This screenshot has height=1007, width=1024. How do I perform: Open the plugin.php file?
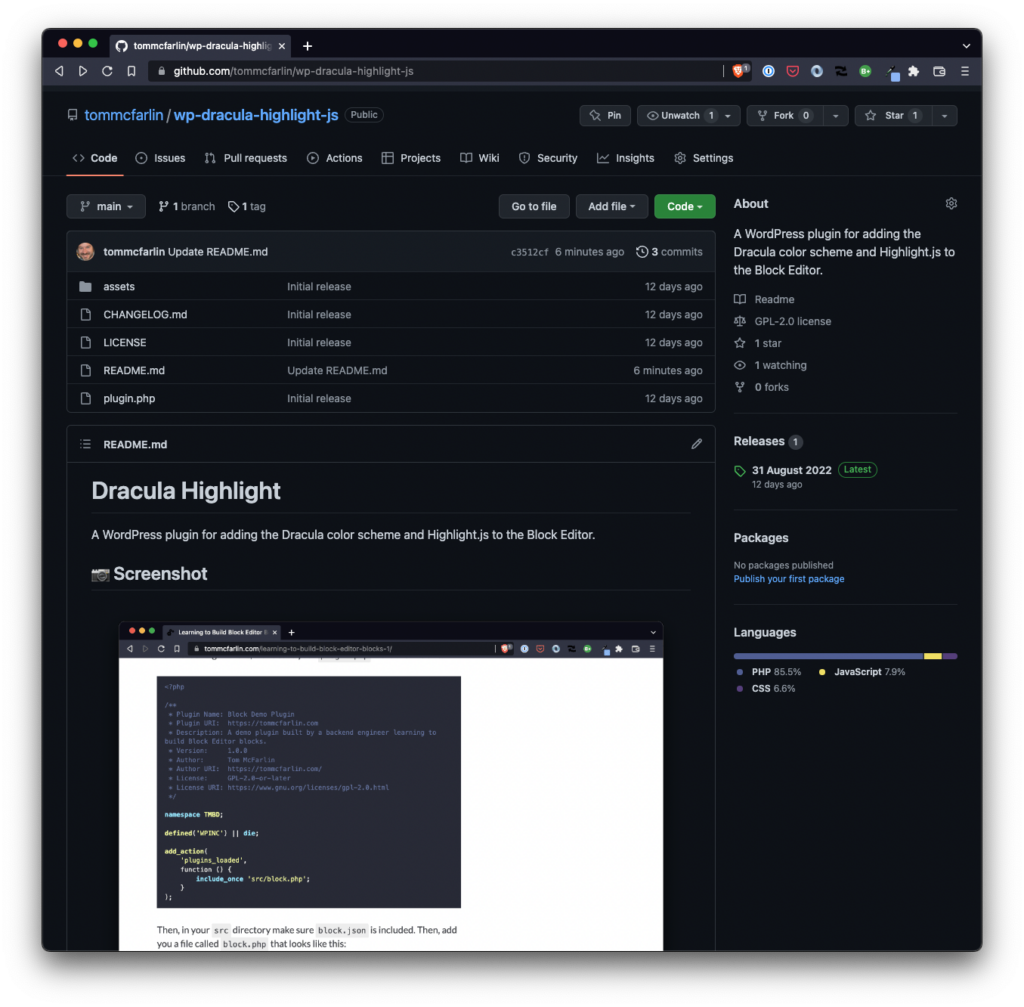[x=129, y=398]
